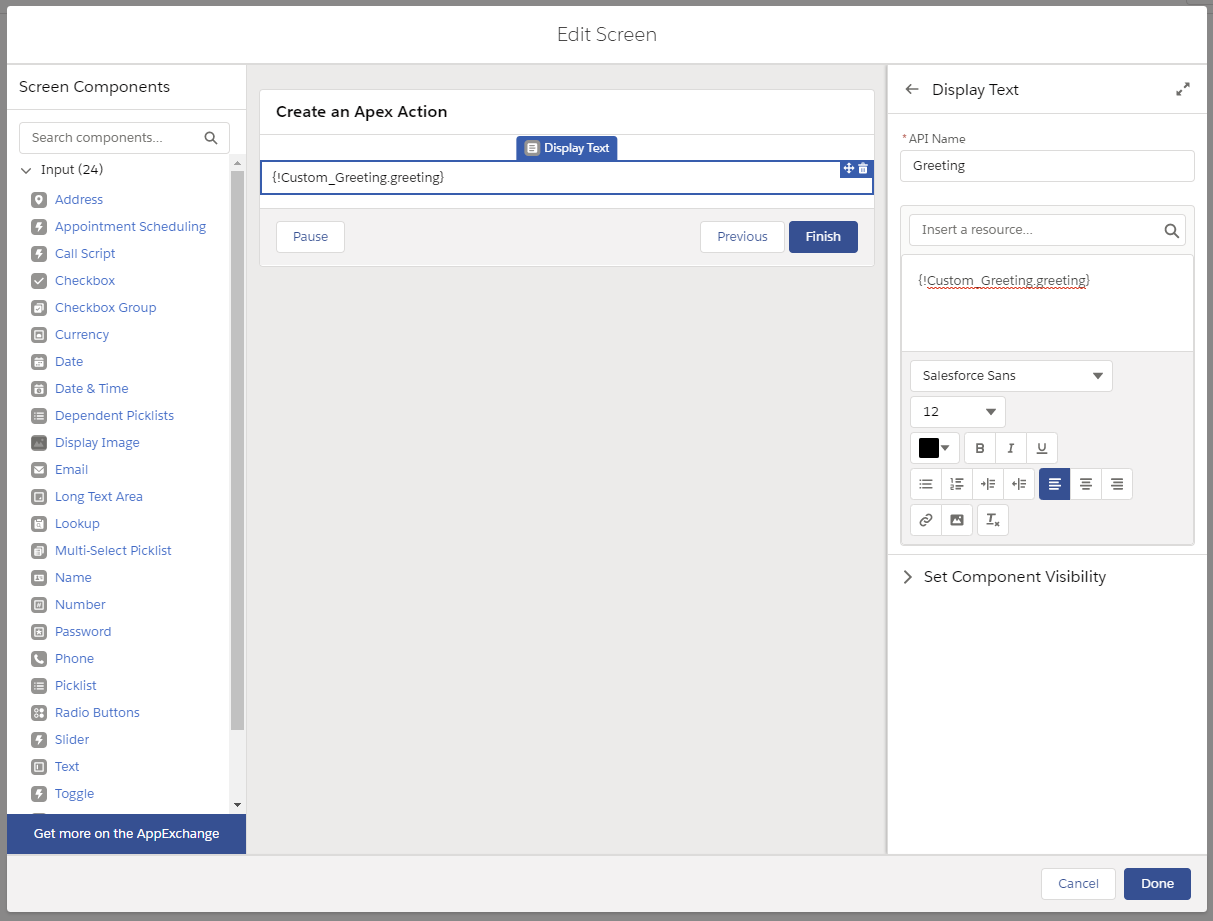Screen dimensions: 1213x921
Task: Click the insert image icon
Action: [957, 519]
